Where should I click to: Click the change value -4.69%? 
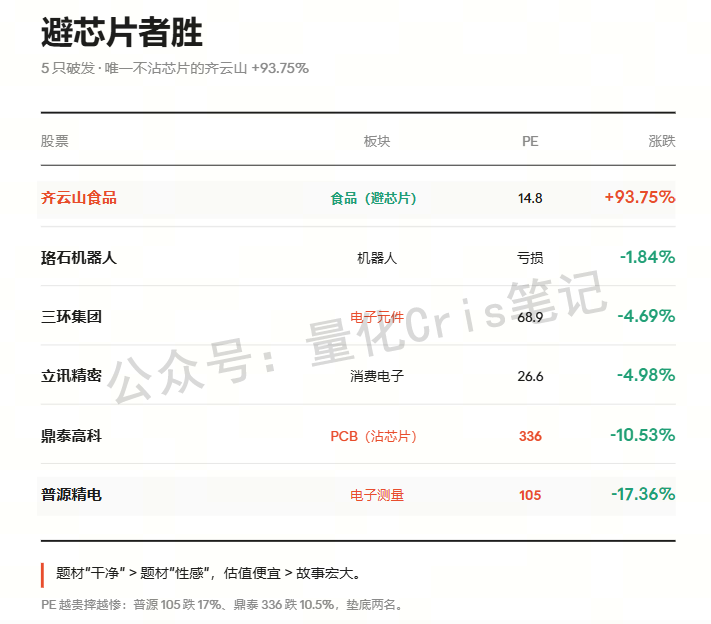(646, 316)
